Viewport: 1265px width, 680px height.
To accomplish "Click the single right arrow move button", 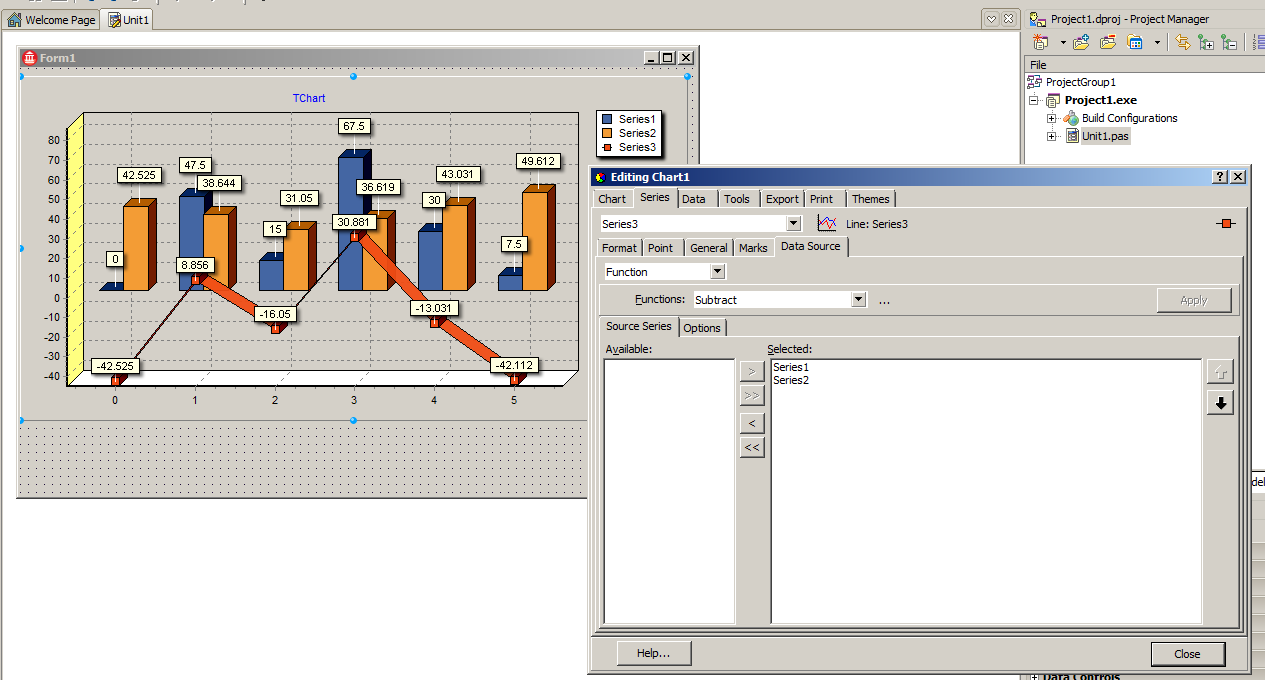I will click(752, 371).
